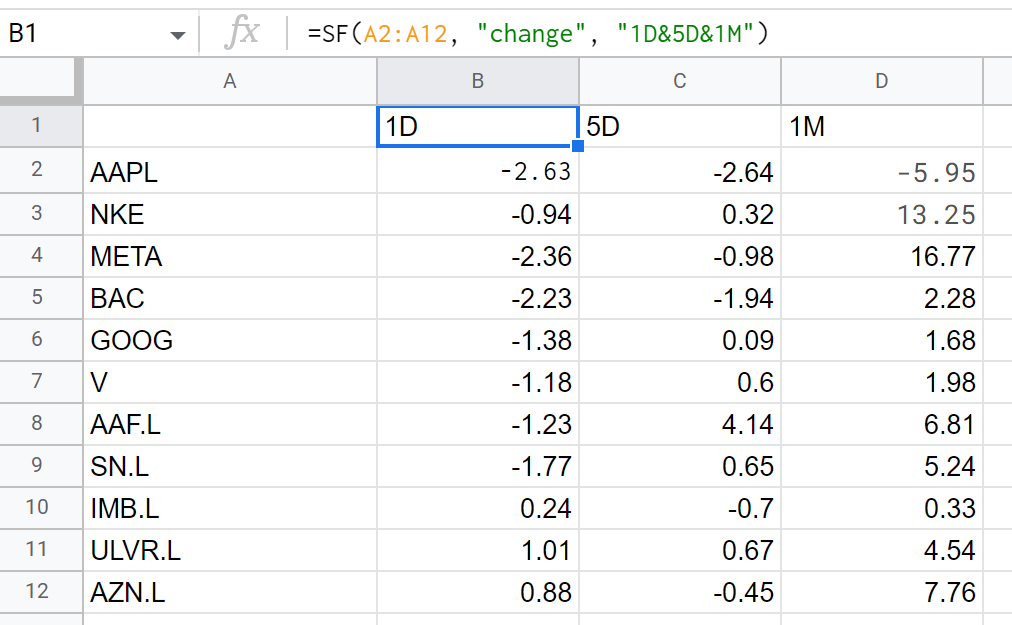This screenshot has height=625, width=1012.
Task: Click the -5.95 value for AAPL
Action: tap(882, 171)
